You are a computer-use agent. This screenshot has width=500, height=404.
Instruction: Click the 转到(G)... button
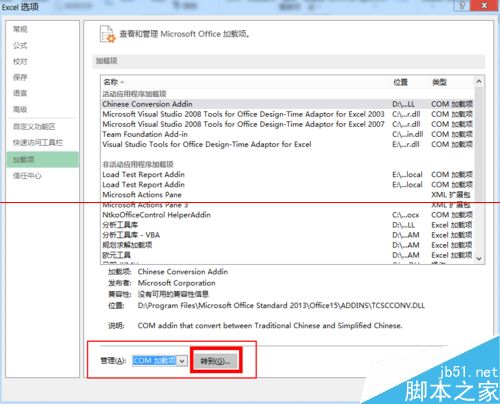click(215, 361)
